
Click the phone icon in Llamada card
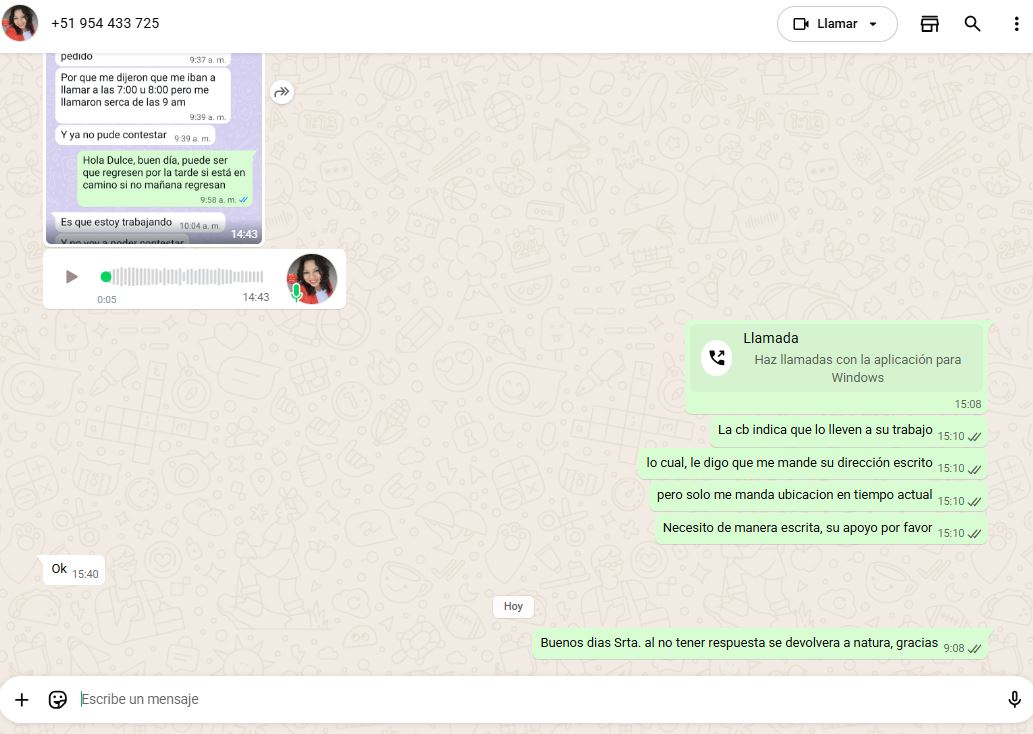(x=716, y=358)
